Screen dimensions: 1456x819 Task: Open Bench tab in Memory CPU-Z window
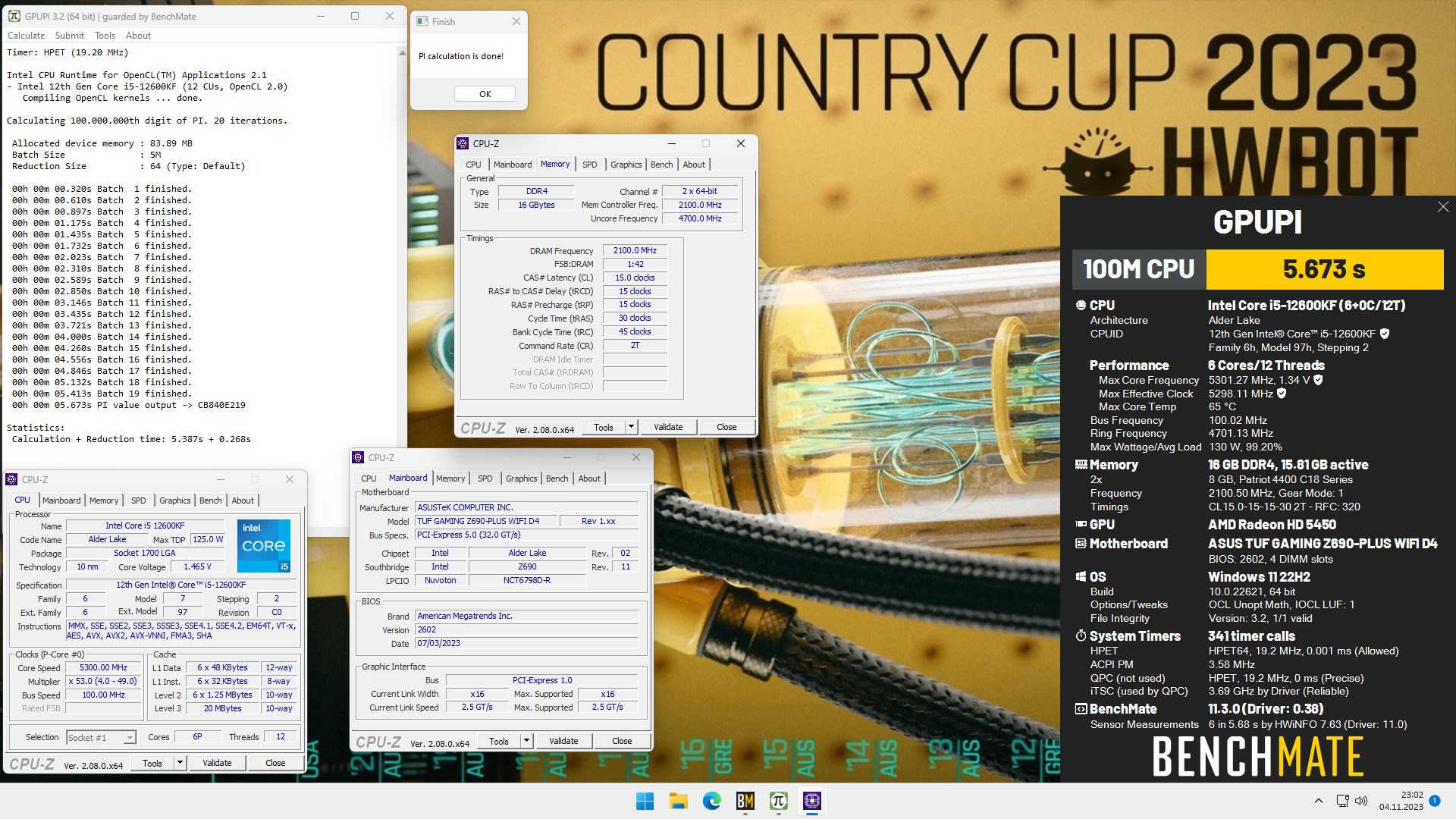[x=662, y=165]
